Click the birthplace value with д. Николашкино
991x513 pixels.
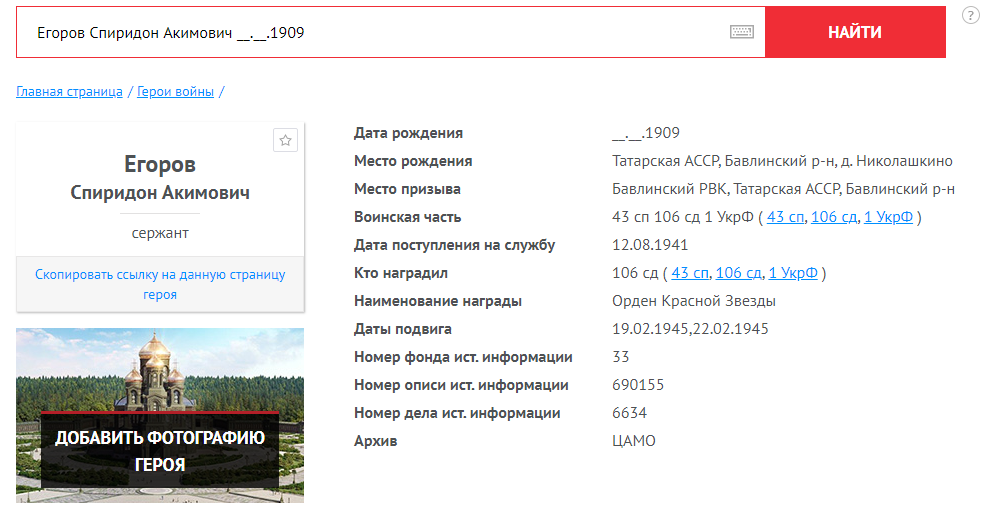point(782,161)
